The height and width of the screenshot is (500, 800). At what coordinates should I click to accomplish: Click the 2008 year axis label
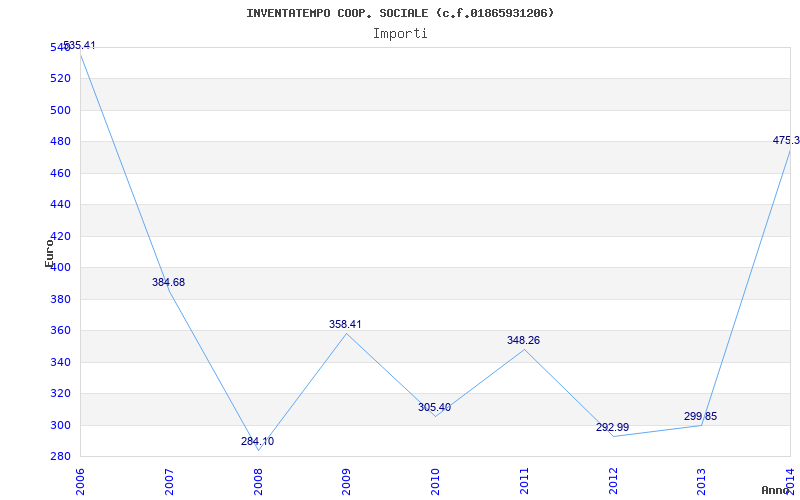click(258, 480)
